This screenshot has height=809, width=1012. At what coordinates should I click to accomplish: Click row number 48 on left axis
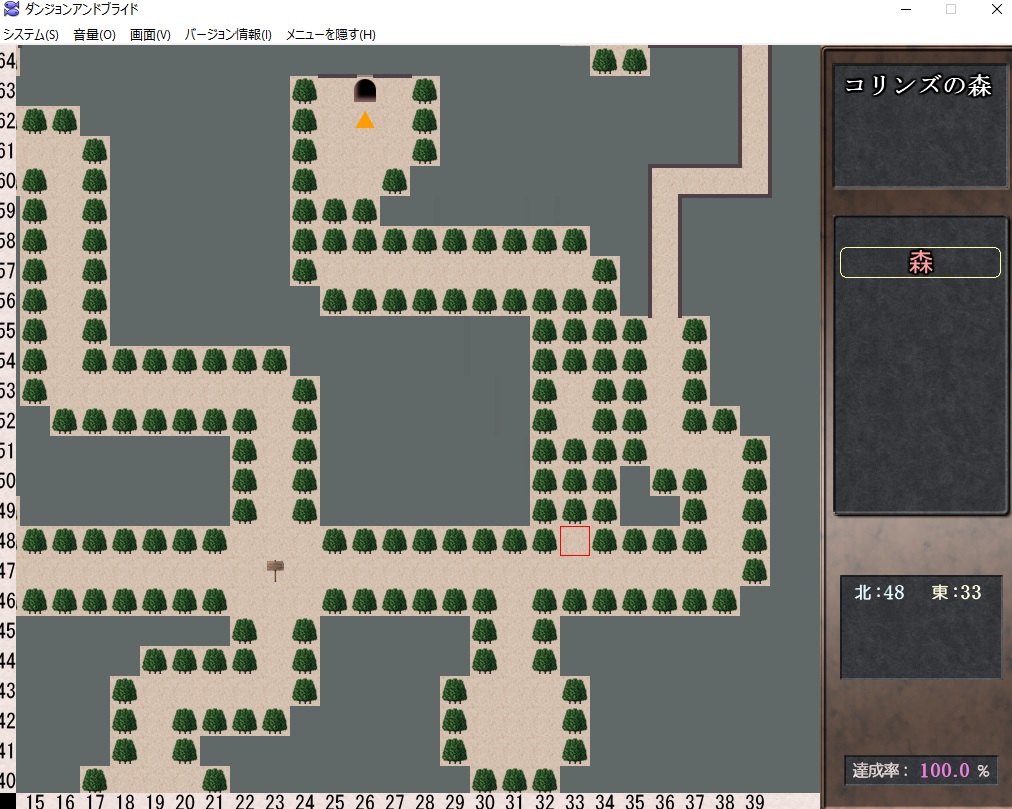[x=7, y=540]
